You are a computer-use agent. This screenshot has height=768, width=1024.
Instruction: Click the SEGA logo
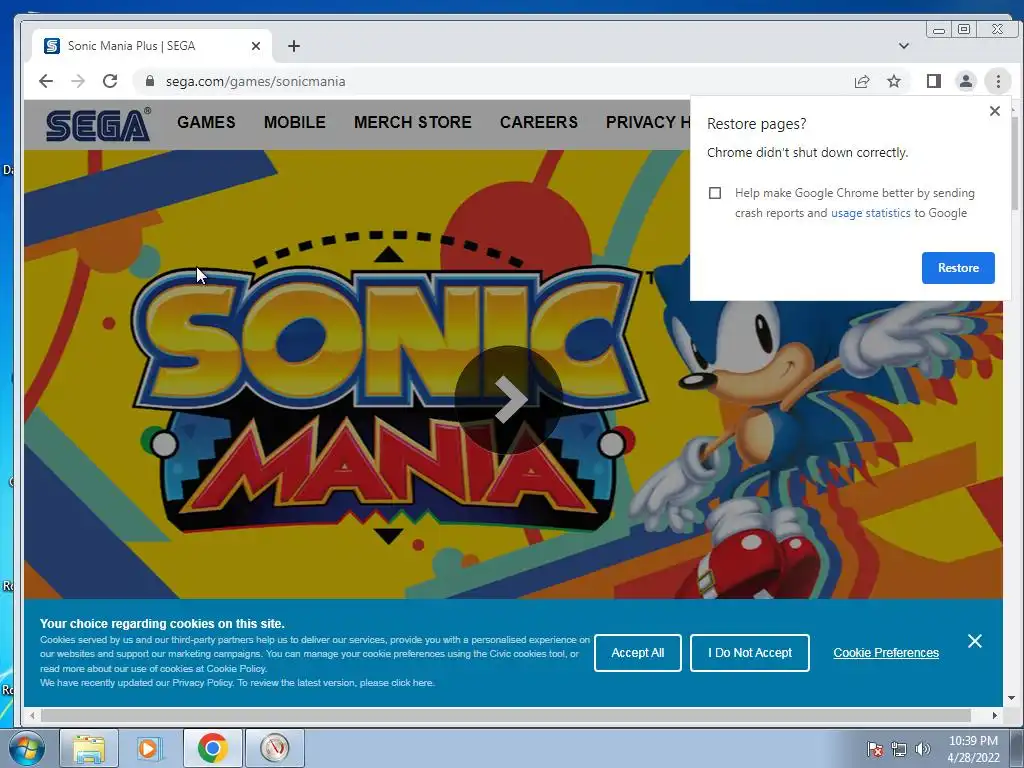(x=98, y=124)
